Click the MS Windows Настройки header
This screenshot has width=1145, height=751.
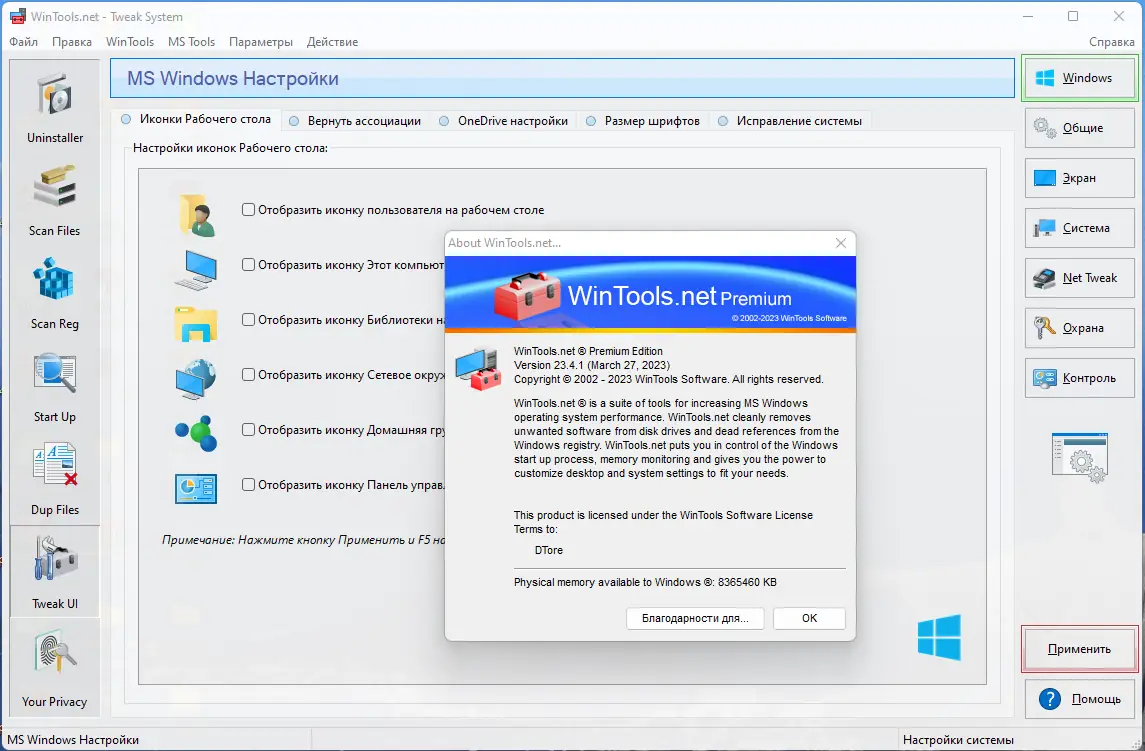click(x=562, y=78)
